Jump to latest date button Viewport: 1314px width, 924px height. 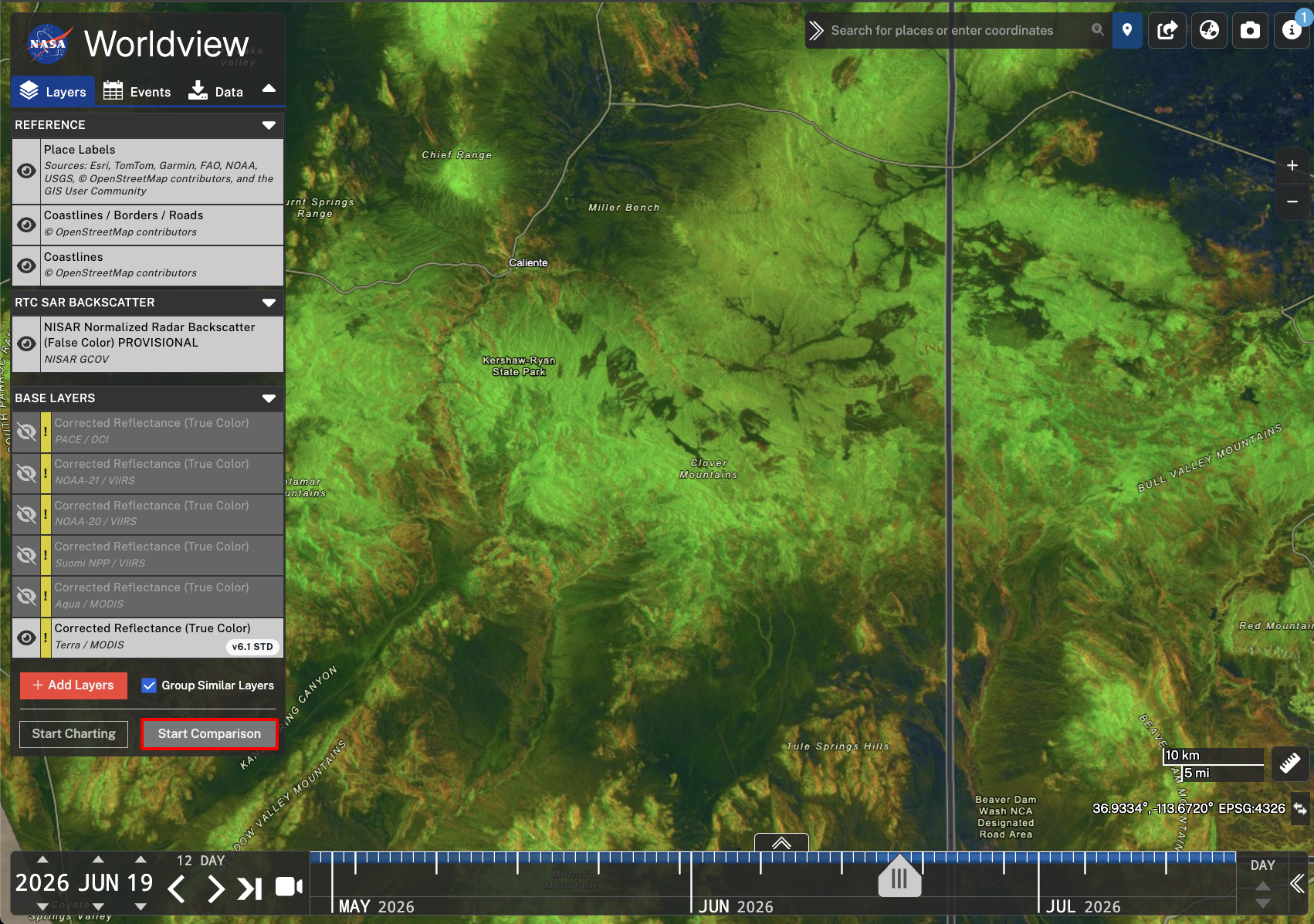250,888
